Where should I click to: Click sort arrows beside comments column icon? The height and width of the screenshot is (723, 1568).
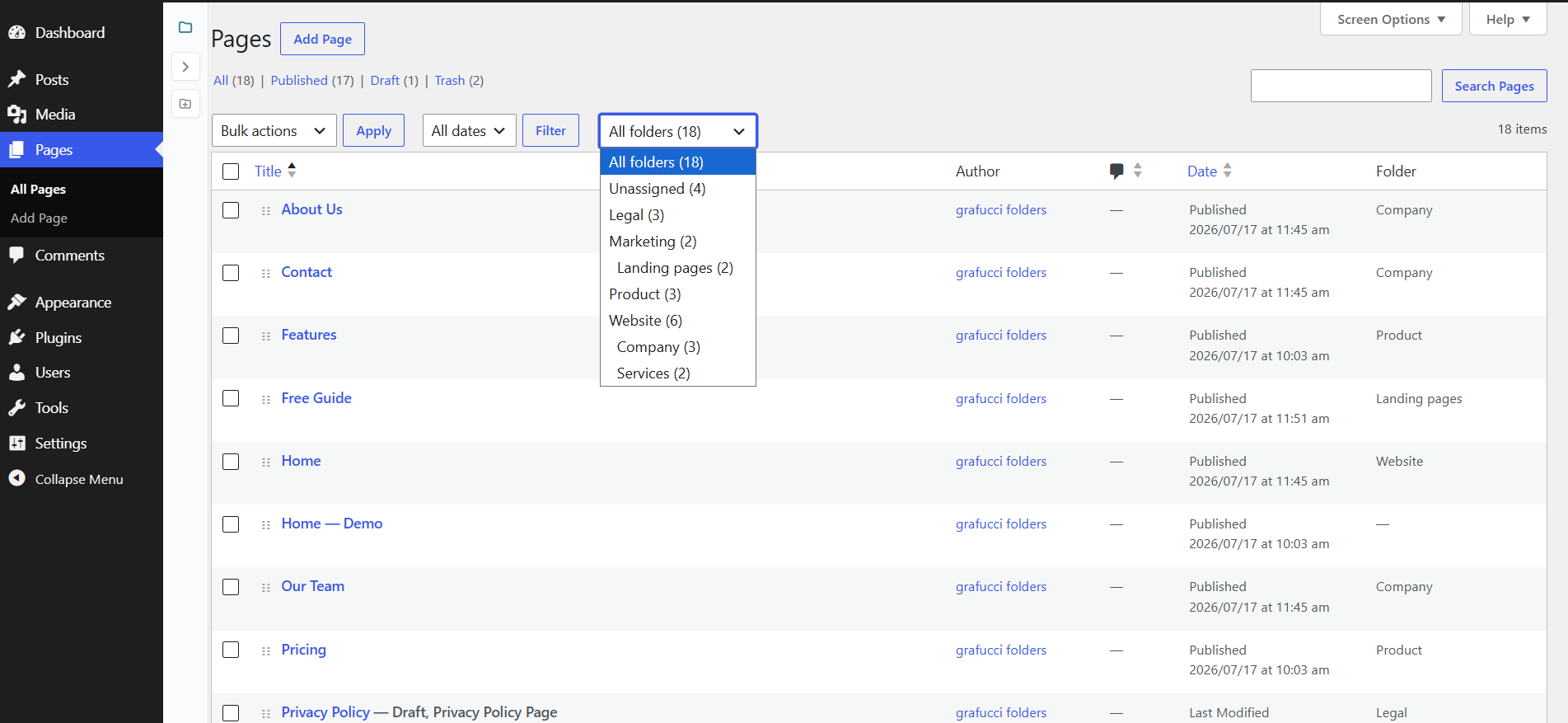(1137, 171)
